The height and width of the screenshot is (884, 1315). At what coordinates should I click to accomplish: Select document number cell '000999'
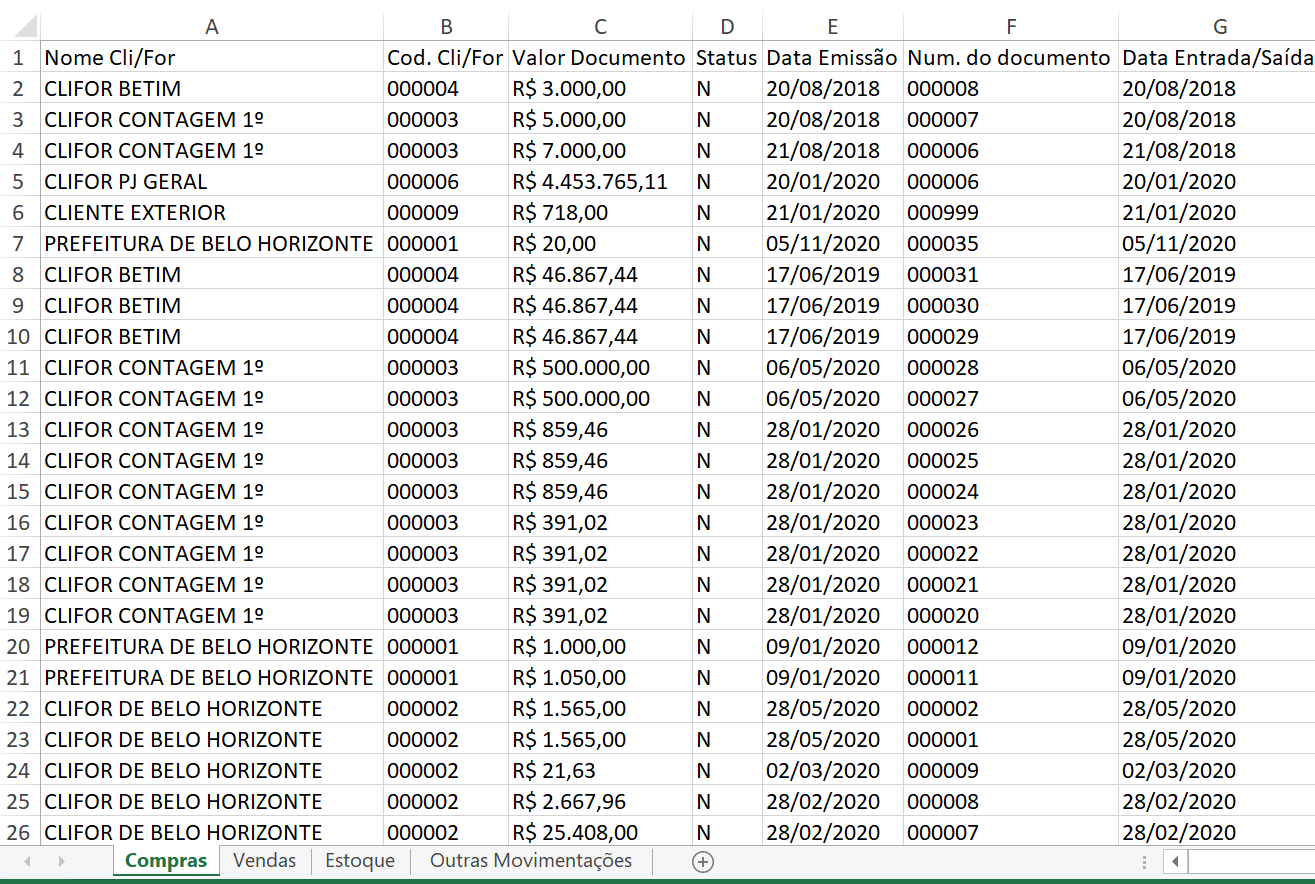(1011, 213)
